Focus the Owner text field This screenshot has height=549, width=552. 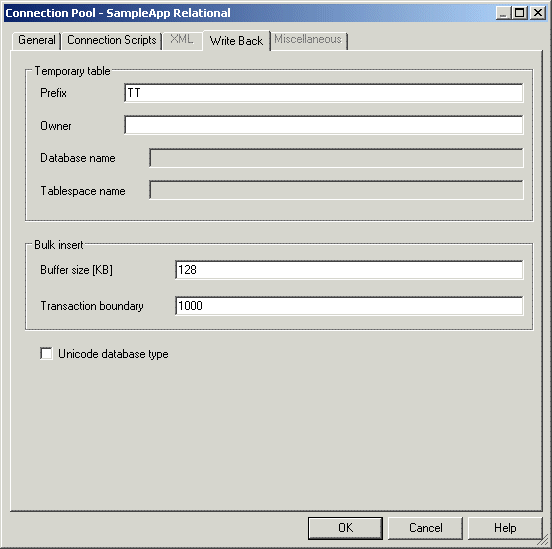click(324, 125)
